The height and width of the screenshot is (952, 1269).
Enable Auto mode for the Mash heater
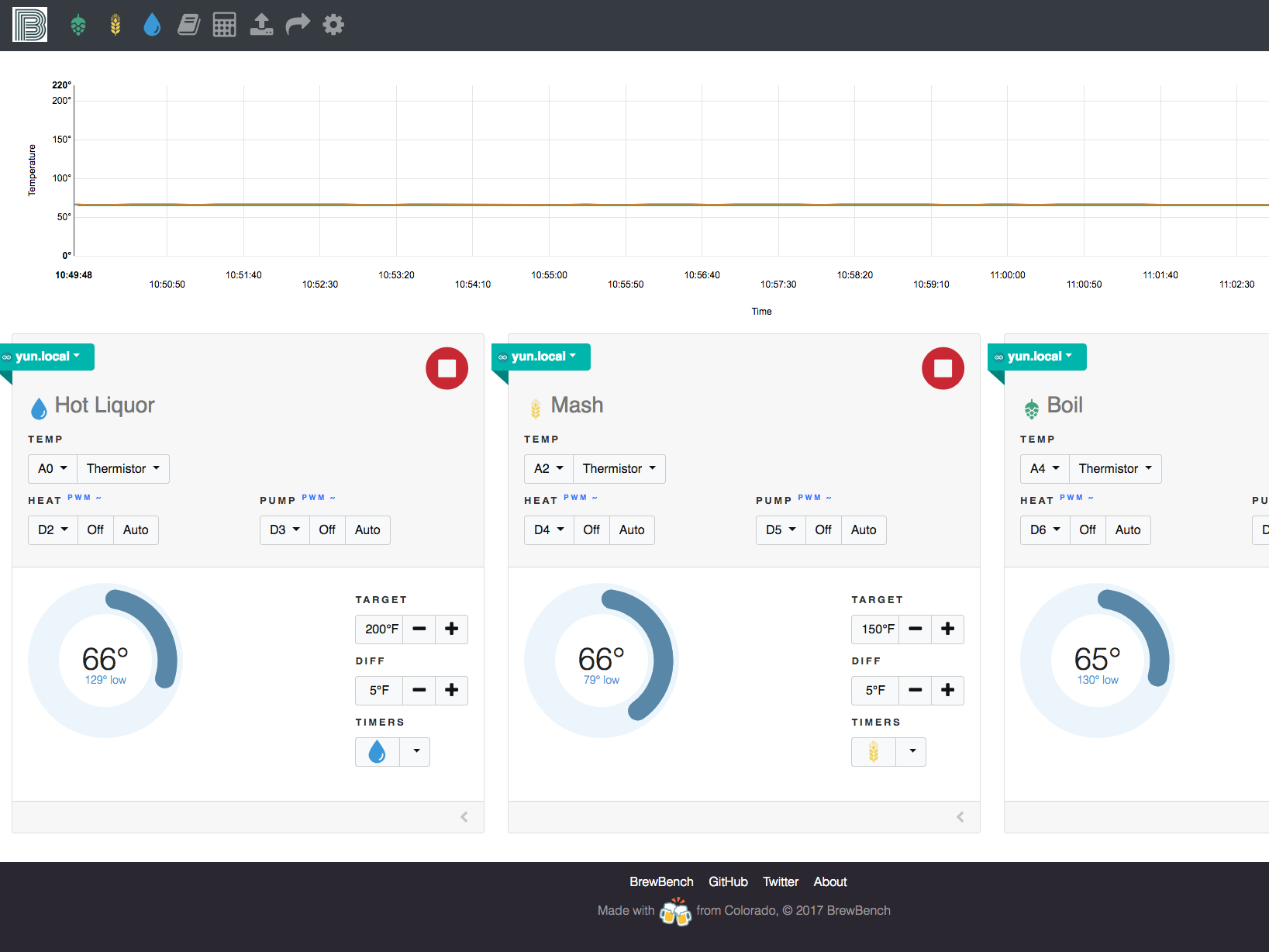click(x=632, y=529)
